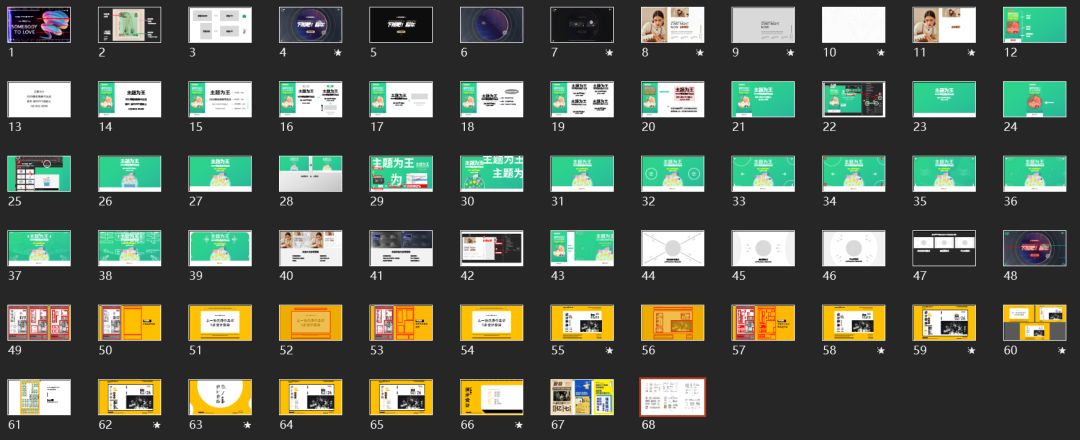Screen dimensions: 1080x440
Task: Preview the transition star of slide 66
Action: tap(519, 425)
